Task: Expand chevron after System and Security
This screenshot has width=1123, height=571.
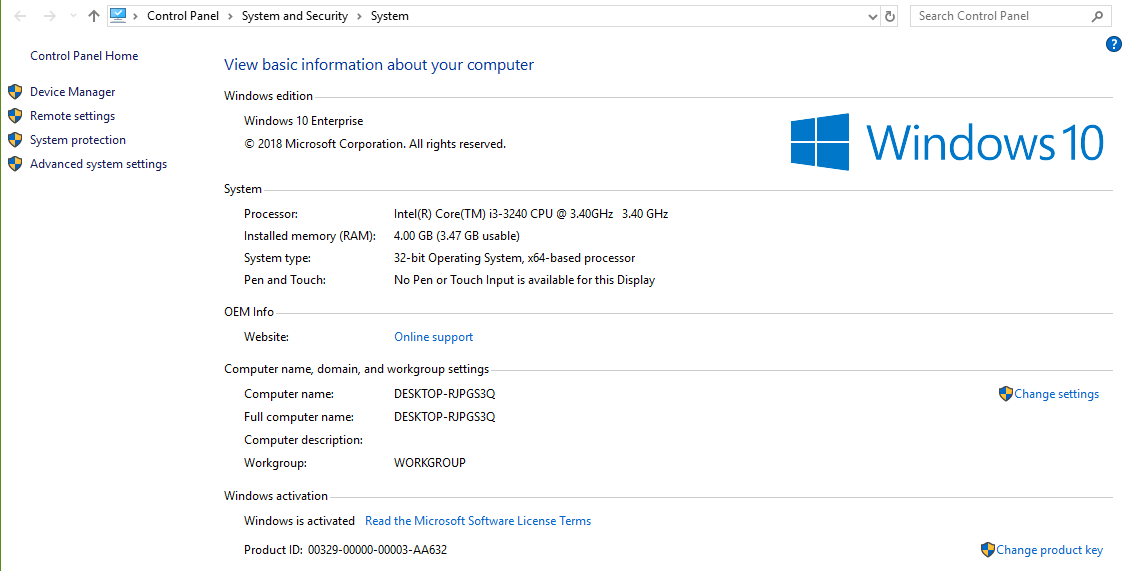Action: tap(359, 16)
